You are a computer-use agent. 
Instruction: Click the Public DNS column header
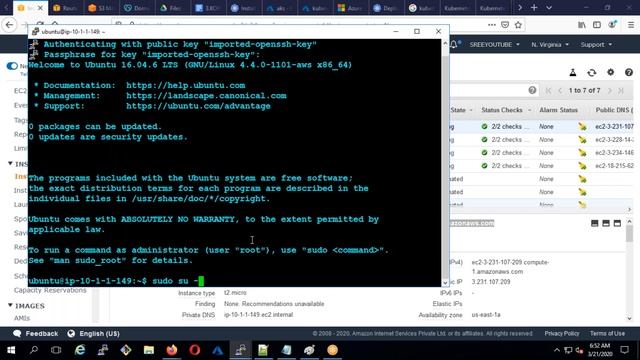(614, 110)
